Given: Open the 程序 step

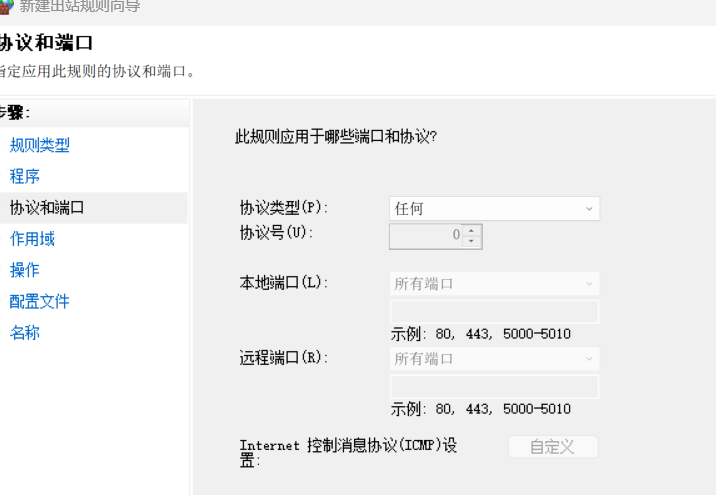Looking at the screenshot, I should tap(25, 177).
